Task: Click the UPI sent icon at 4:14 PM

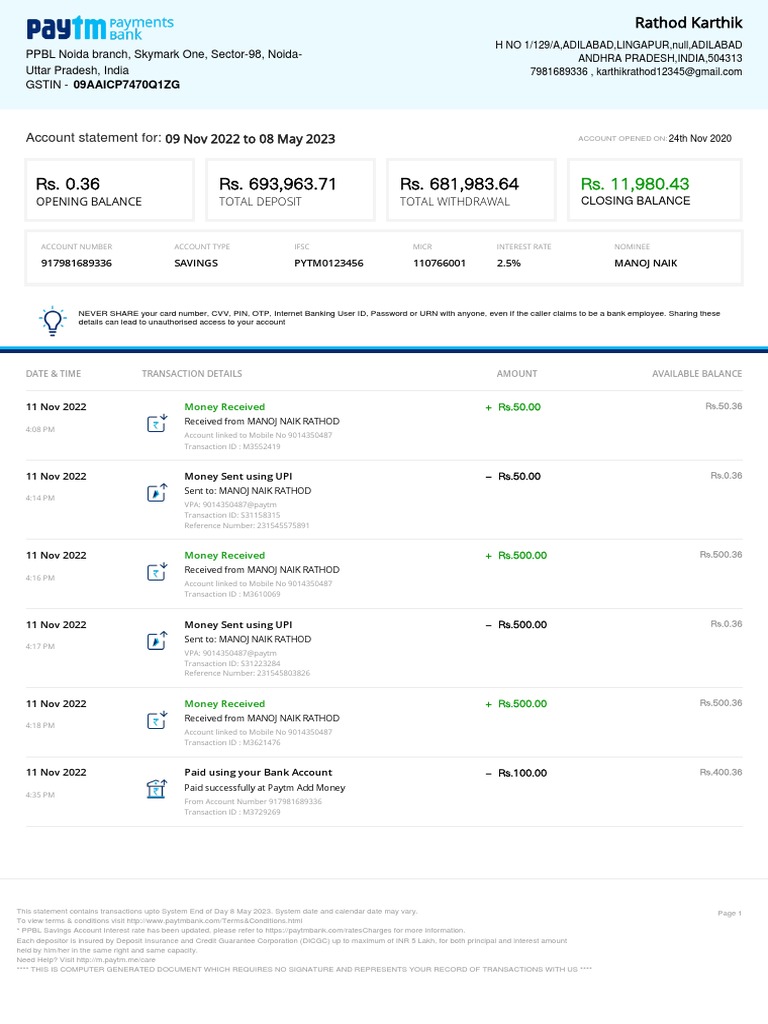Action: (156, 492)
